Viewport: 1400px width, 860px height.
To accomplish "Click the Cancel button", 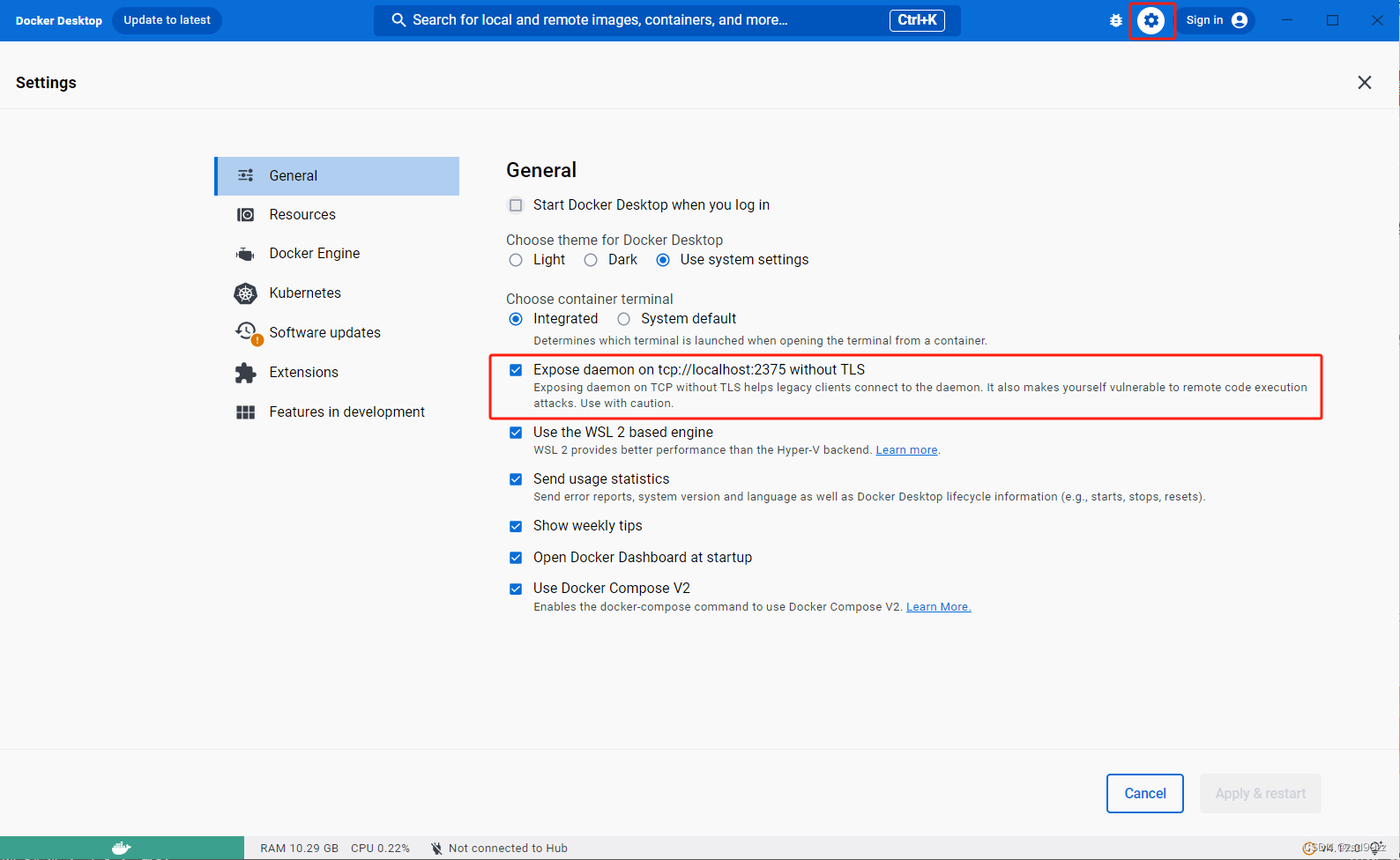I will (1145, 794).
